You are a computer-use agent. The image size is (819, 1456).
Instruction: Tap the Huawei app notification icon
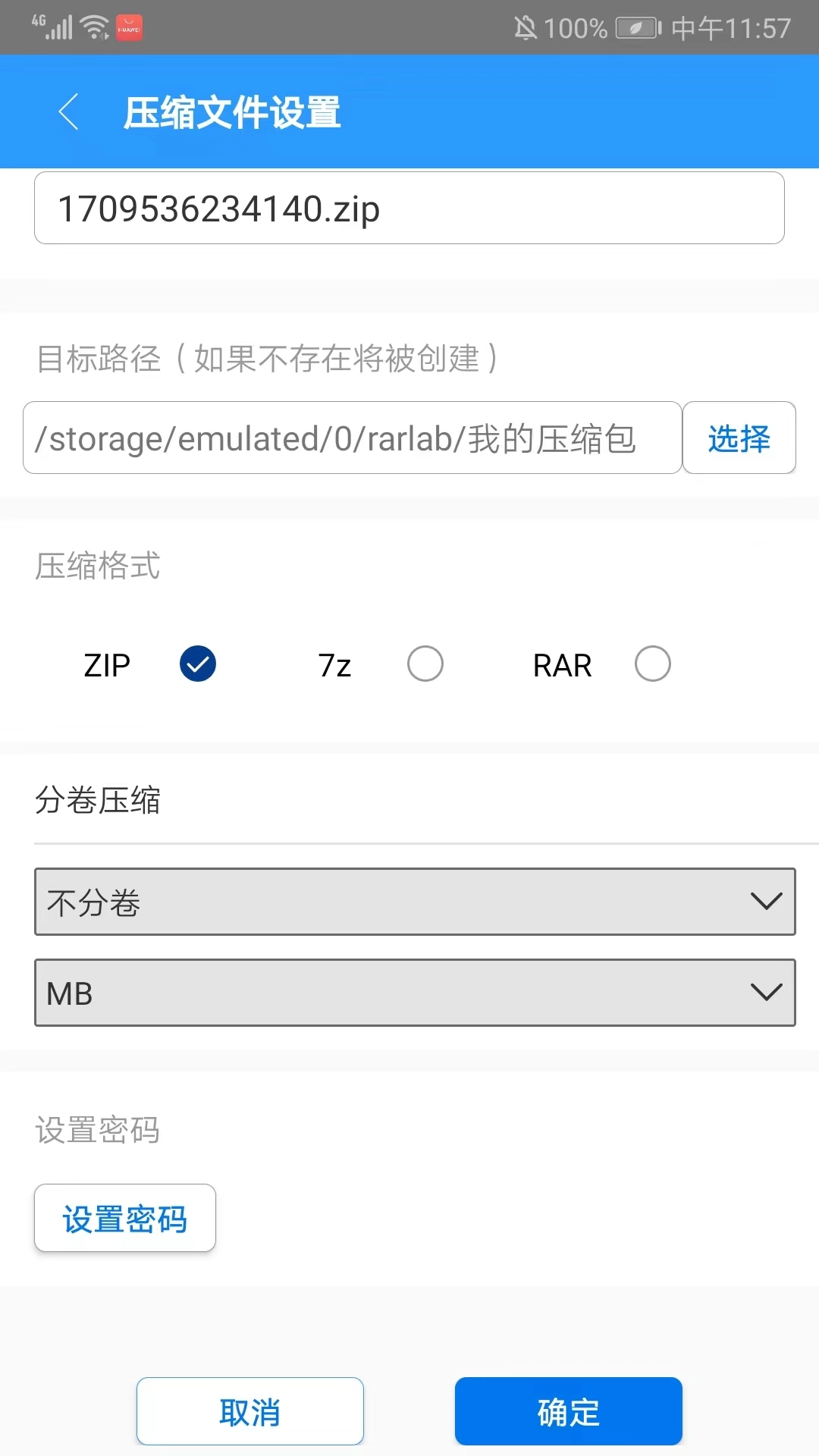coord(129,28)
